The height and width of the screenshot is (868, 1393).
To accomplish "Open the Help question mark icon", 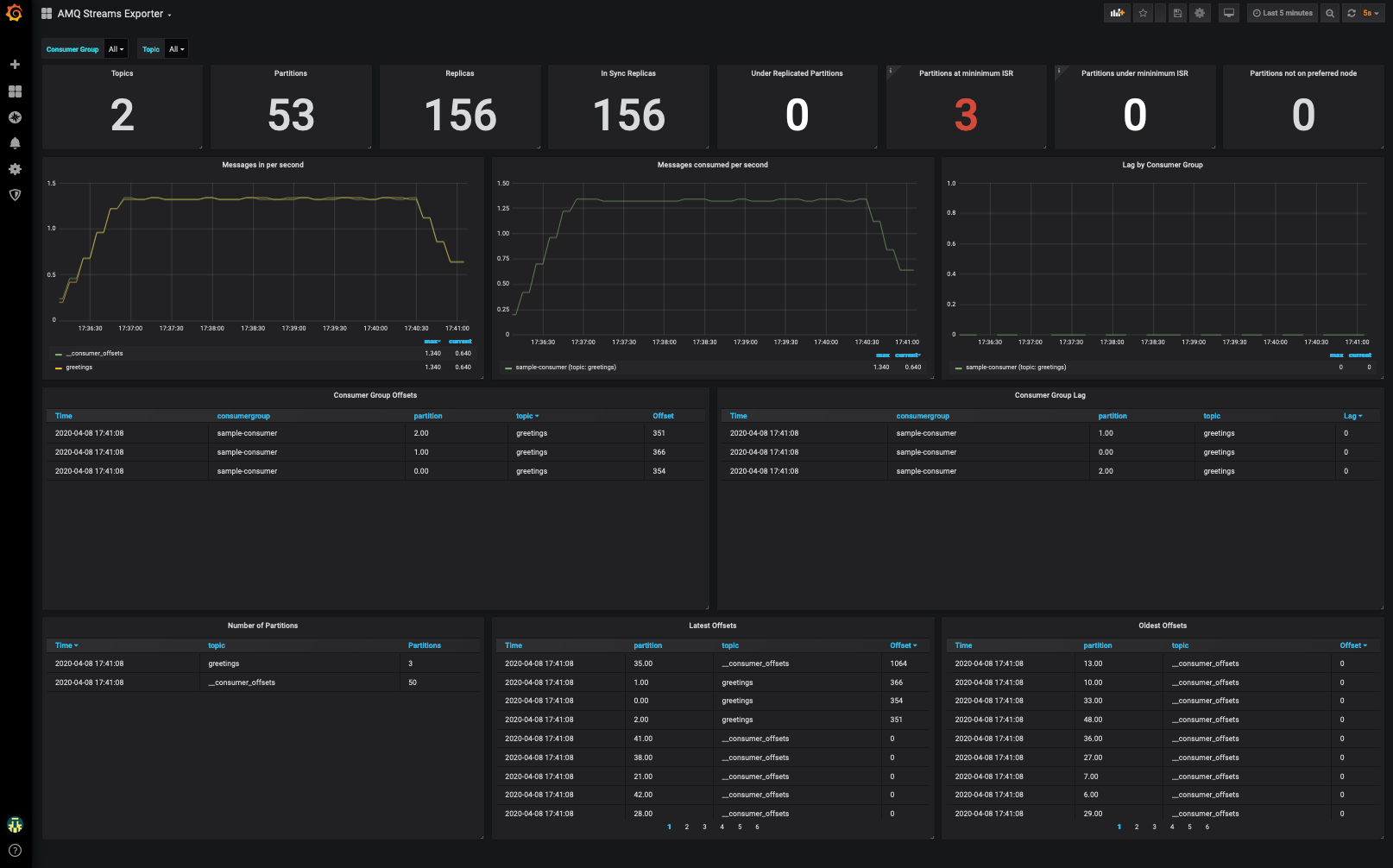I will point(15,851).
